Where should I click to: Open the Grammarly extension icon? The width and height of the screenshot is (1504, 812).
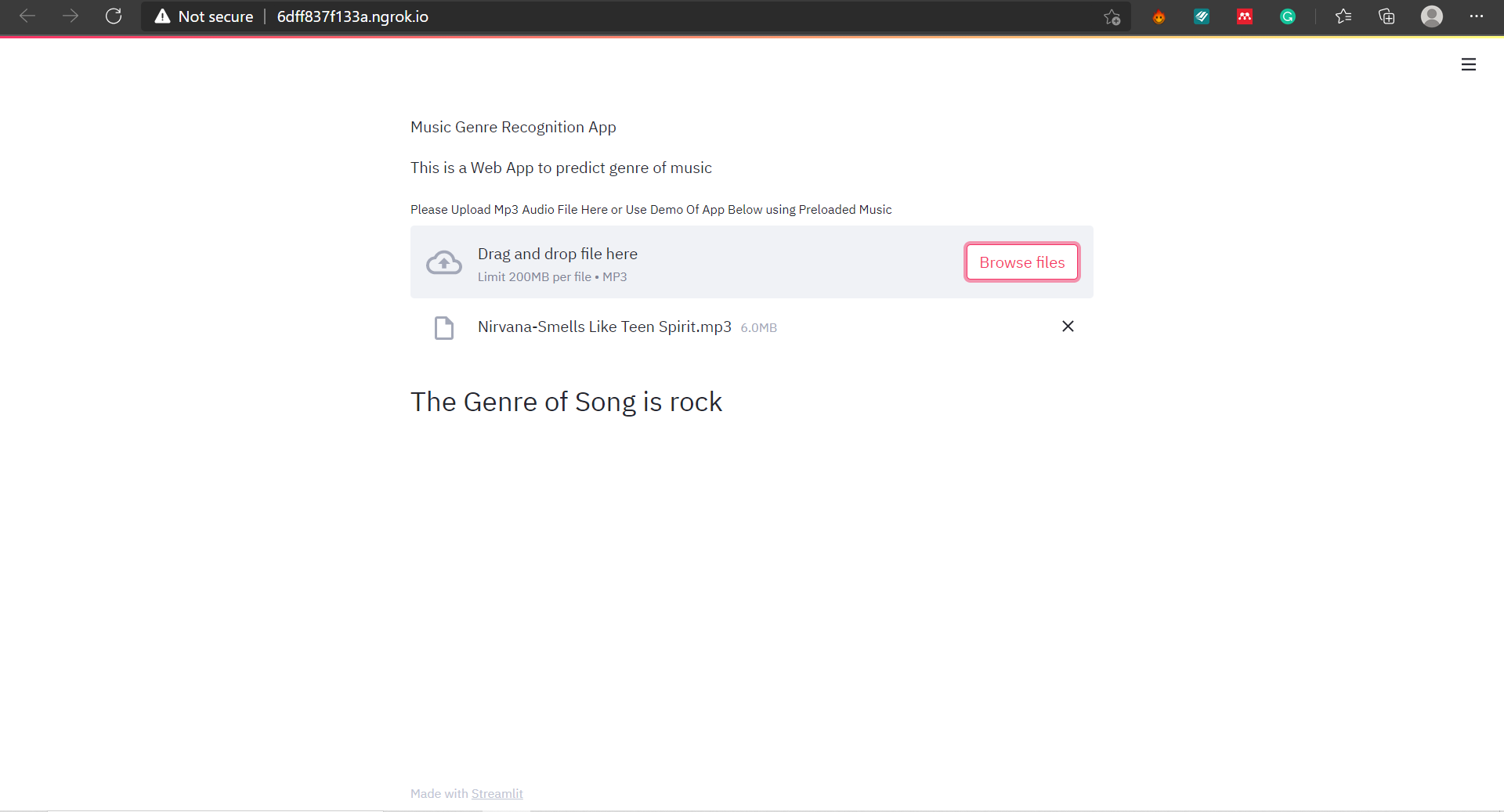click(x=1288, y=16)
